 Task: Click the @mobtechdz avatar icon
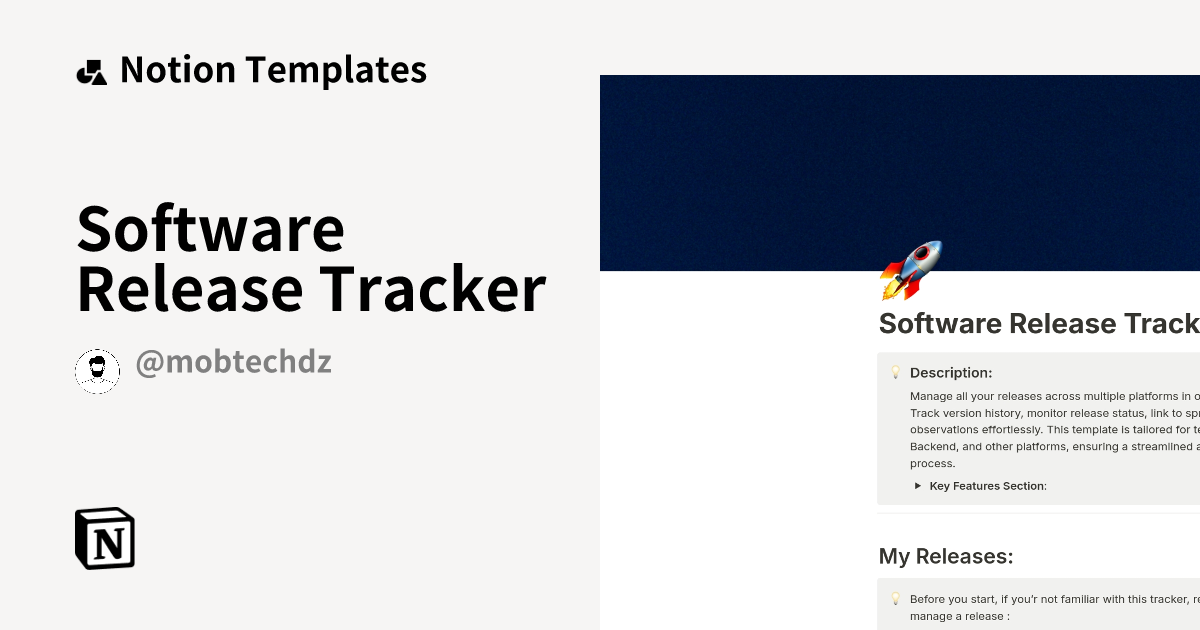point(97,370)
